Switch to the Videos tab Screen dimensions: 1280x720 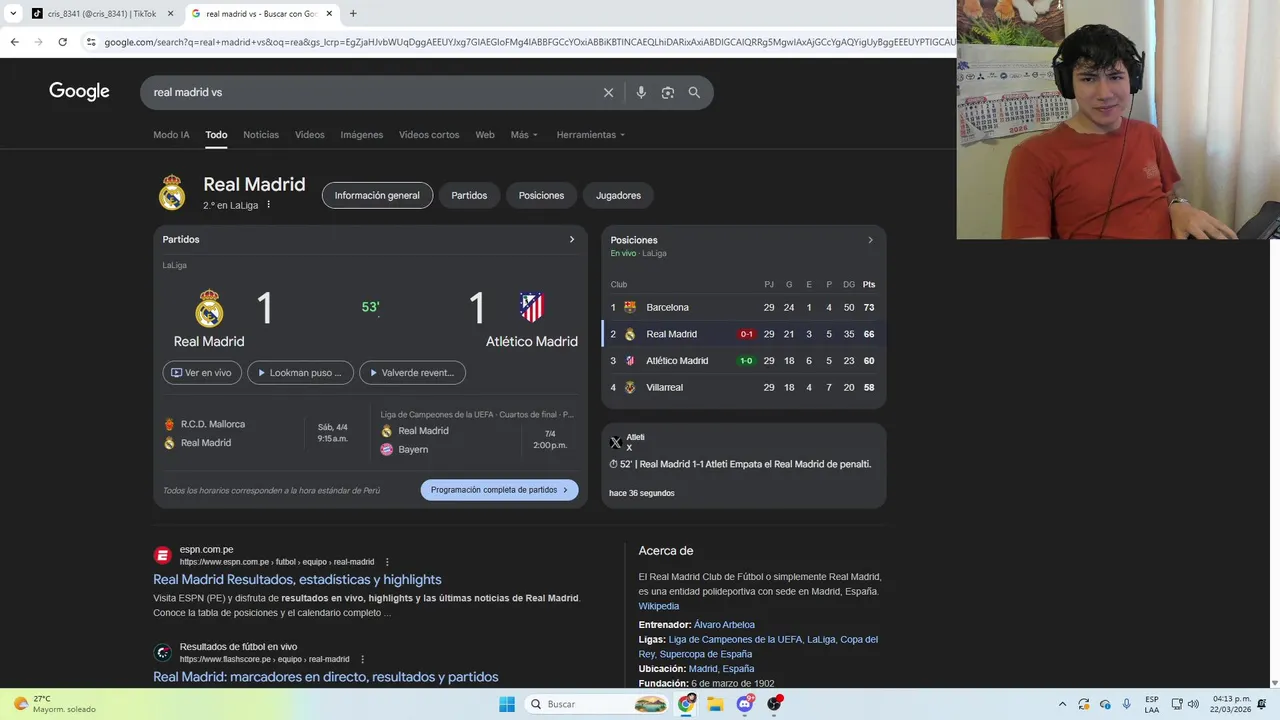[x=310, y=135]
